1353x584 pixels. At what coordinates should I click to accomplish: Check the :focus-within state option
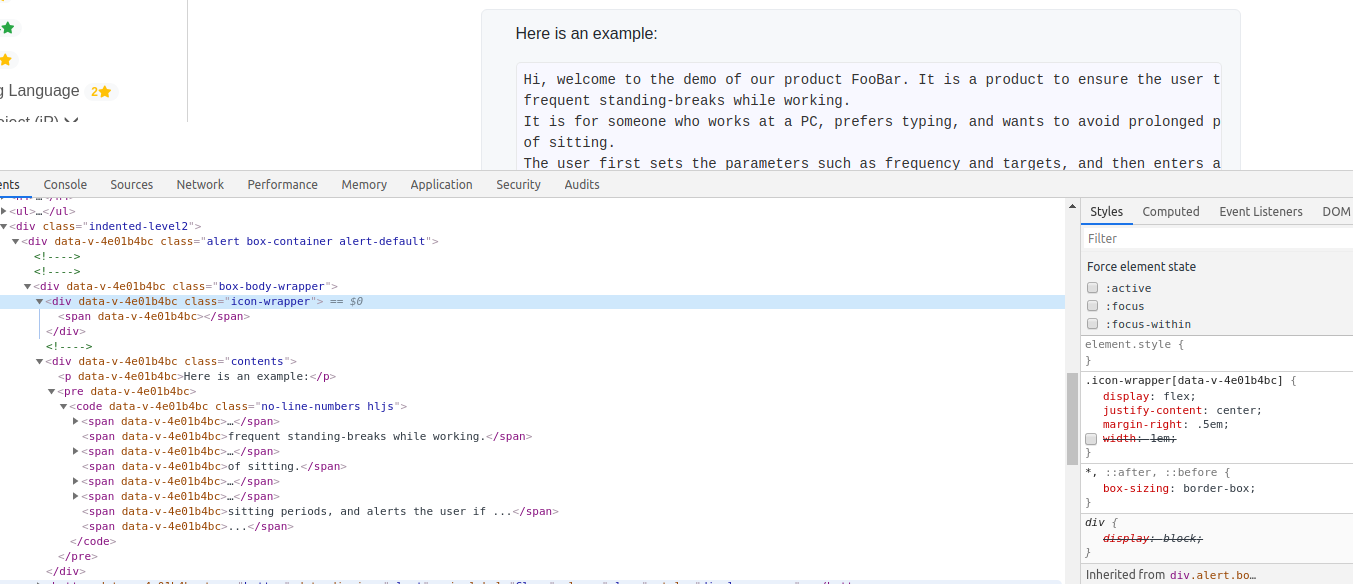click(1093, 324)
